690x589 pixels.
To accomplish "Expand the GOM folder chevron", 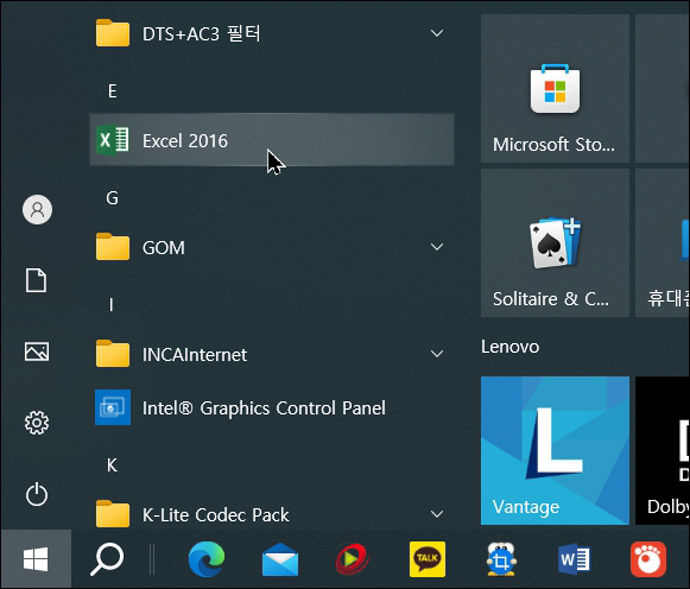I will click(437, 247).
